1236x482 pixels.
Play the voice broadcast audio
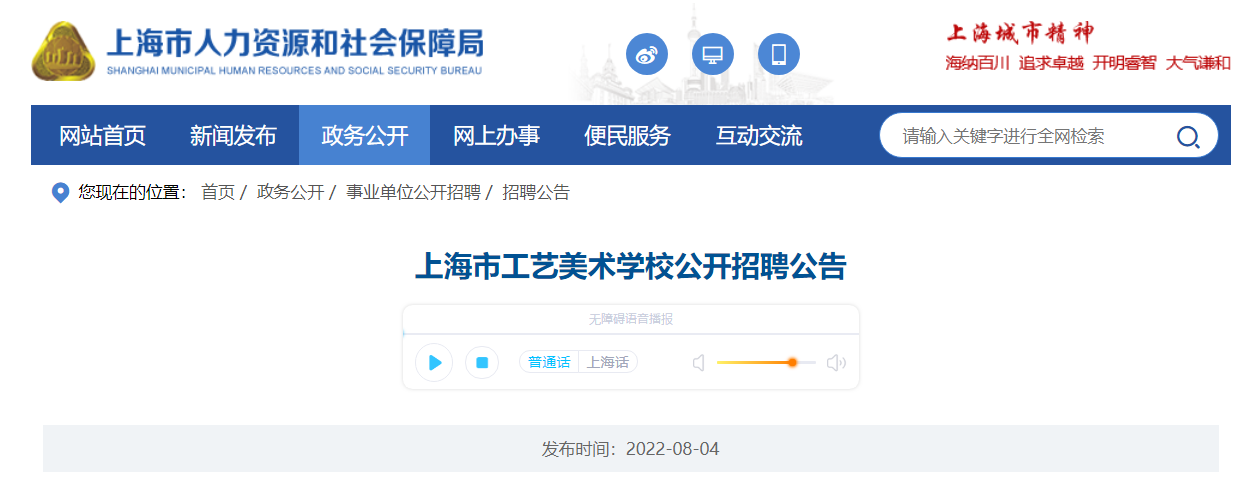point(434,362)
